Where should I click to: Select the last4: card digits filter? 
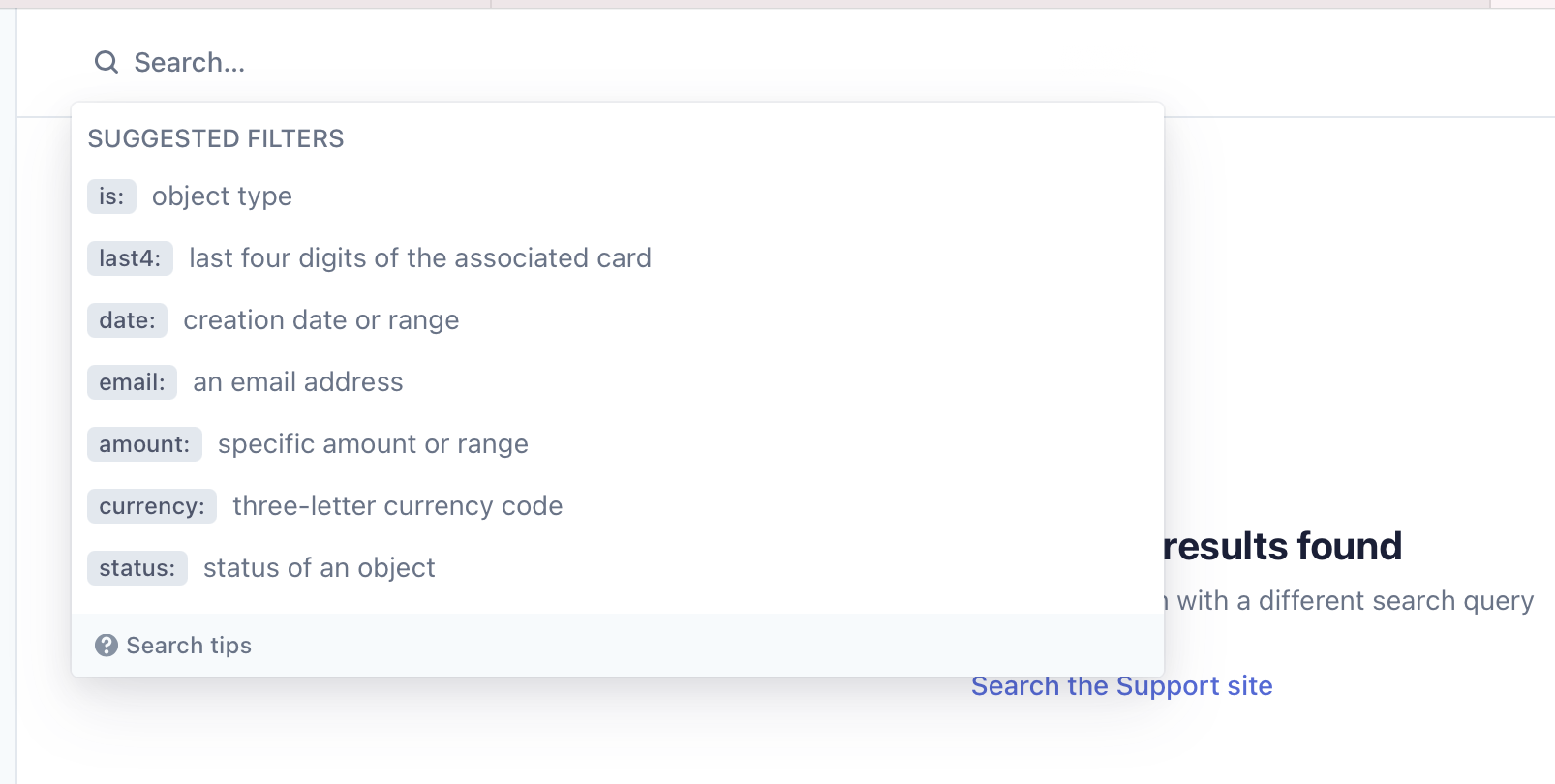pos(130,258)
